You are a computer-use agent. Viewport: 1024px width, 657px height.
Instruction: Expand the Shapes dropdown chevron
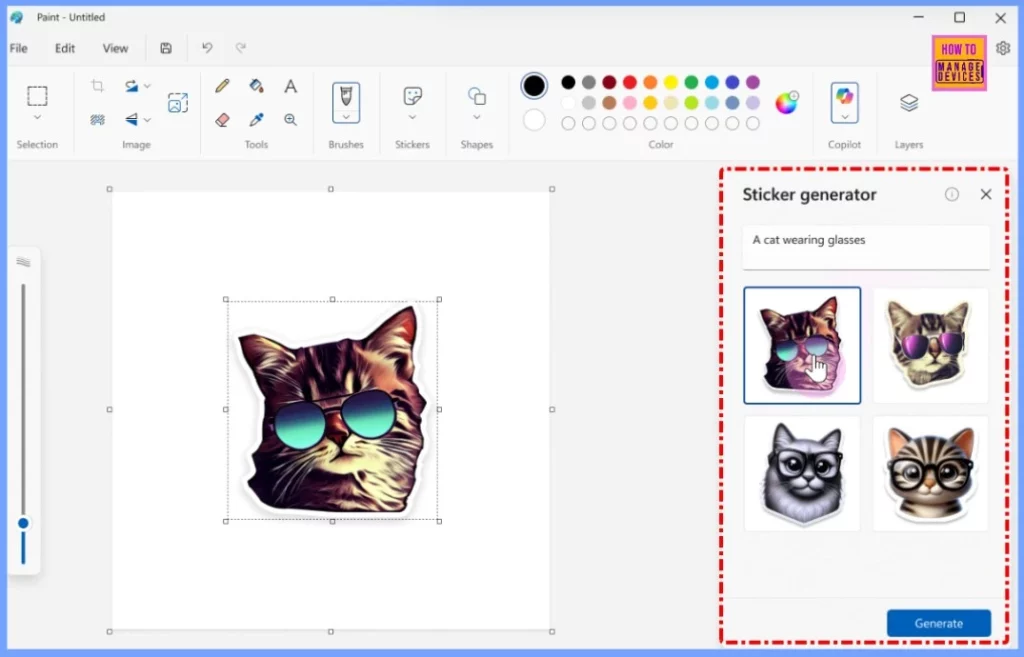[477, 118]
